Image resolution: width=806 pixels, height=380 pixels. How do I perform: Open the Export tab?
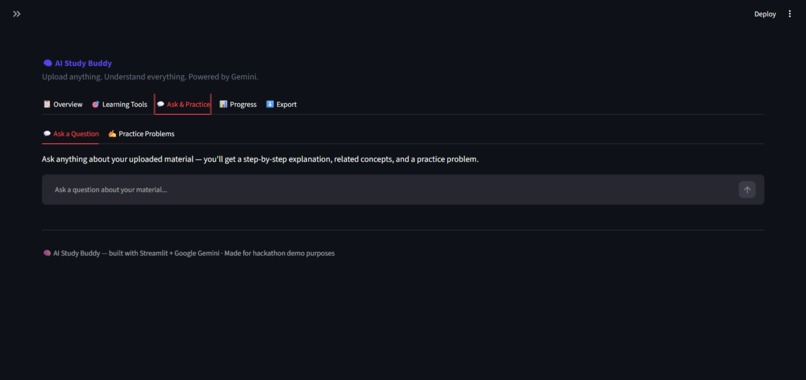[281, 104]
